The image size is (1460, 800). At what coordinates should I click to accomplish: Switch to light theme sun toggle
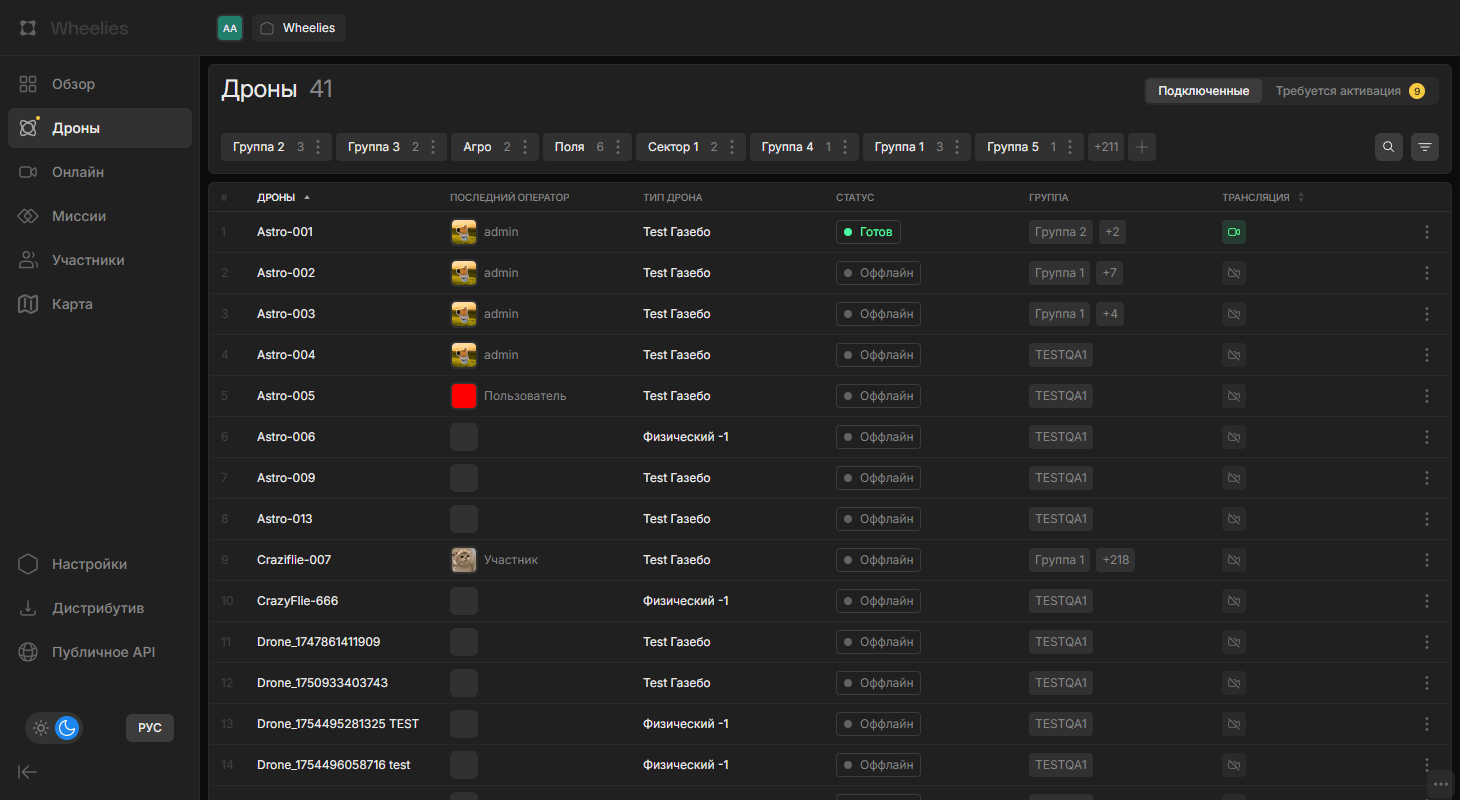tap(41, 728)
